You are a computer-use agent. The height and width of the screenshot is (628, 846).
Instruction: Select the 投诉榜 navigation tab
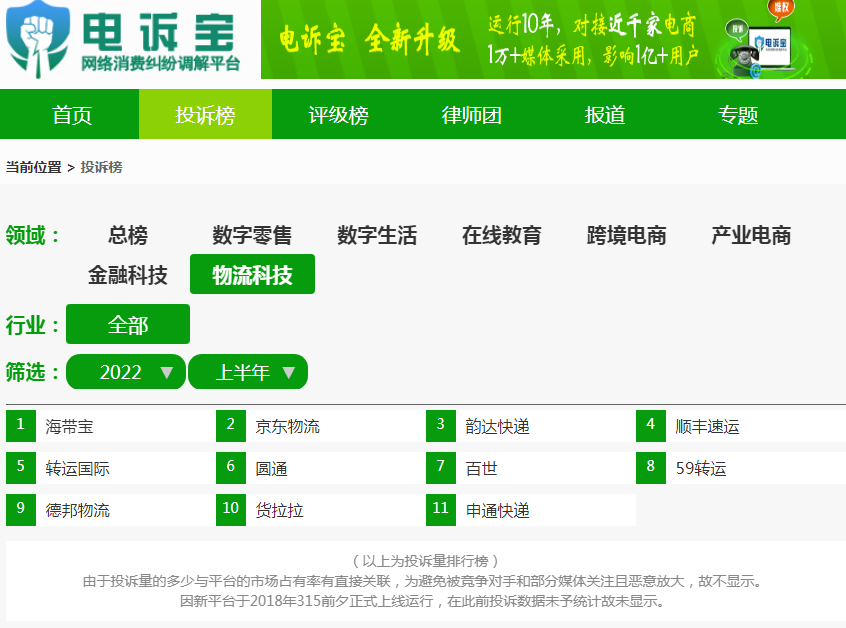pos(206,115)
